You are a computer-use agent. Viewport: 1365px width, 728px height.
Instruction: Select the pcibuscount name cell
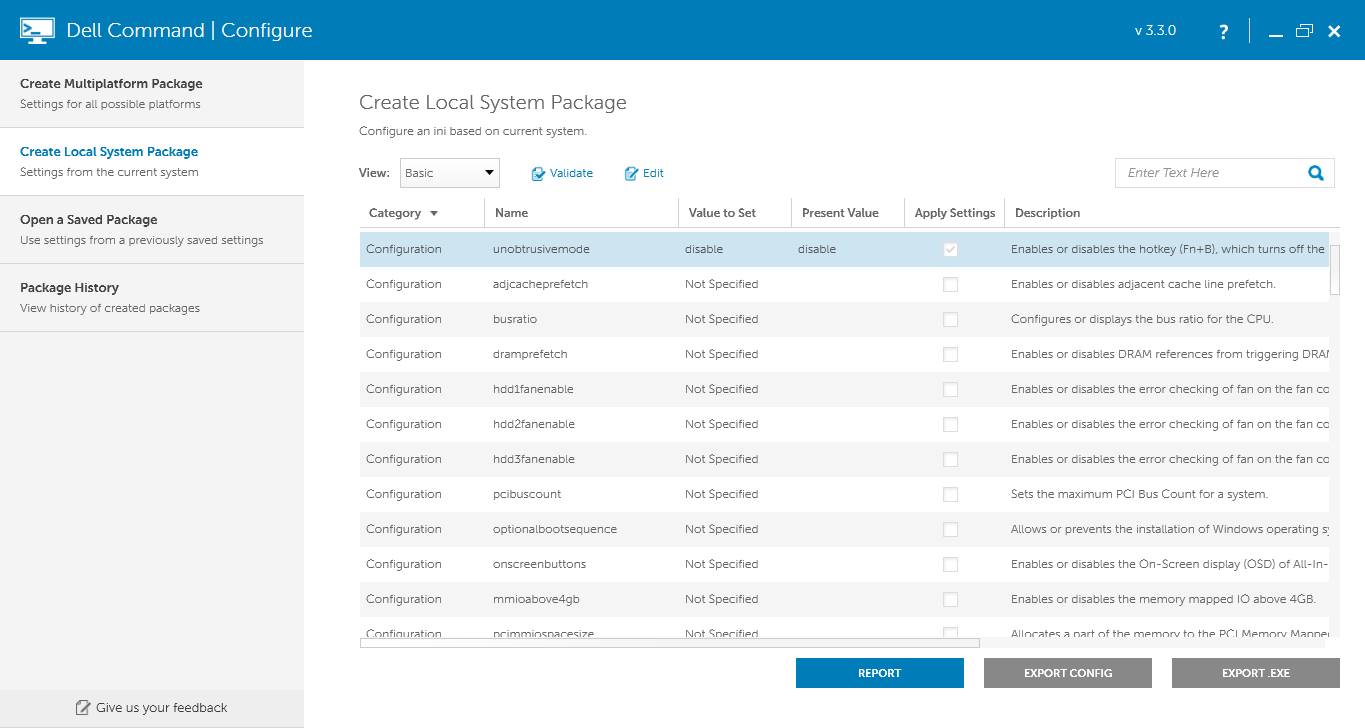click(527, 494)
